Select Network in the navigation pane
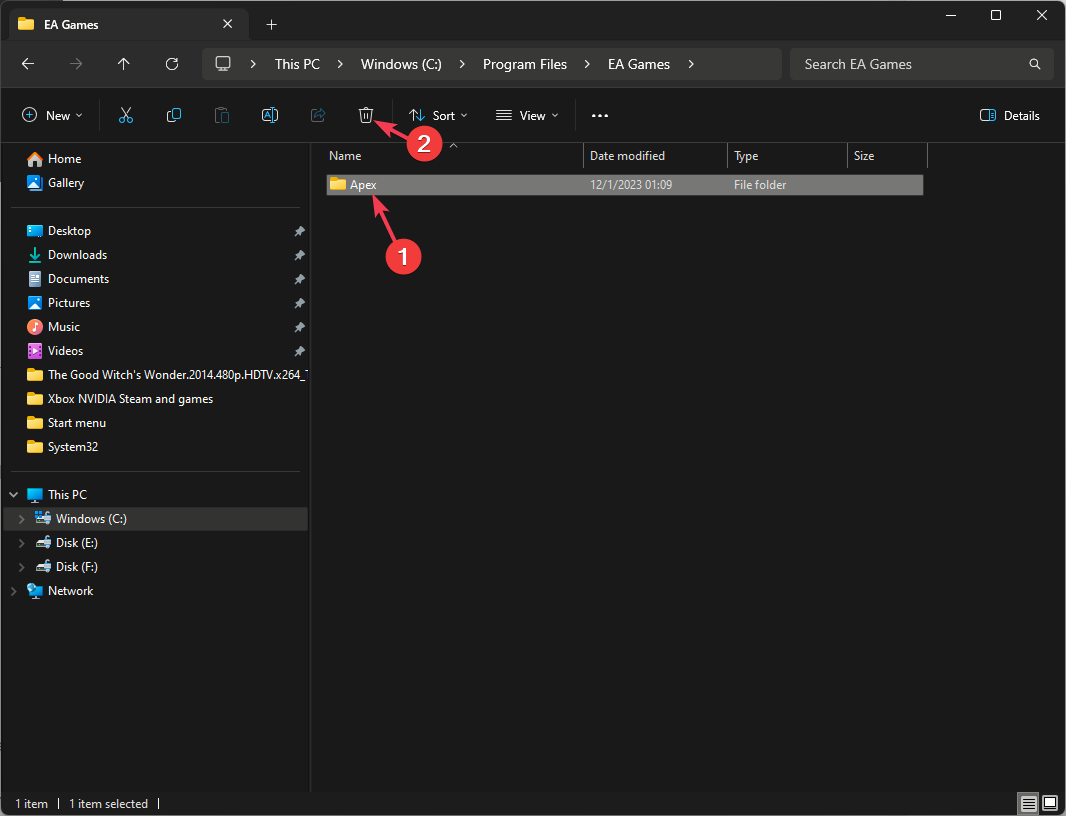The height and width of the screenshot is (816, 1066). (x=71, y=591)
